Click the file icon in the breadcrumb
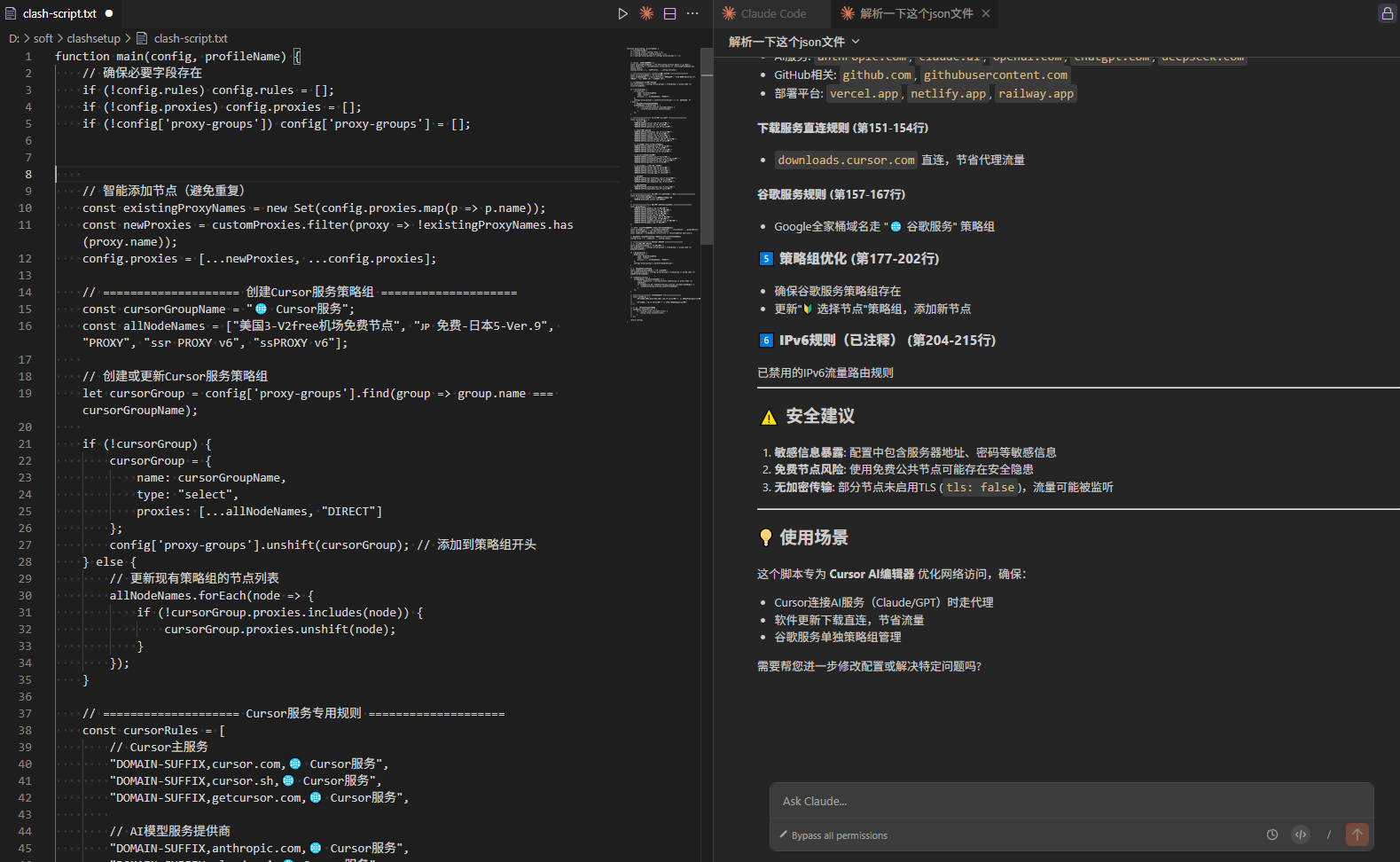 click(x=142, y=38)
